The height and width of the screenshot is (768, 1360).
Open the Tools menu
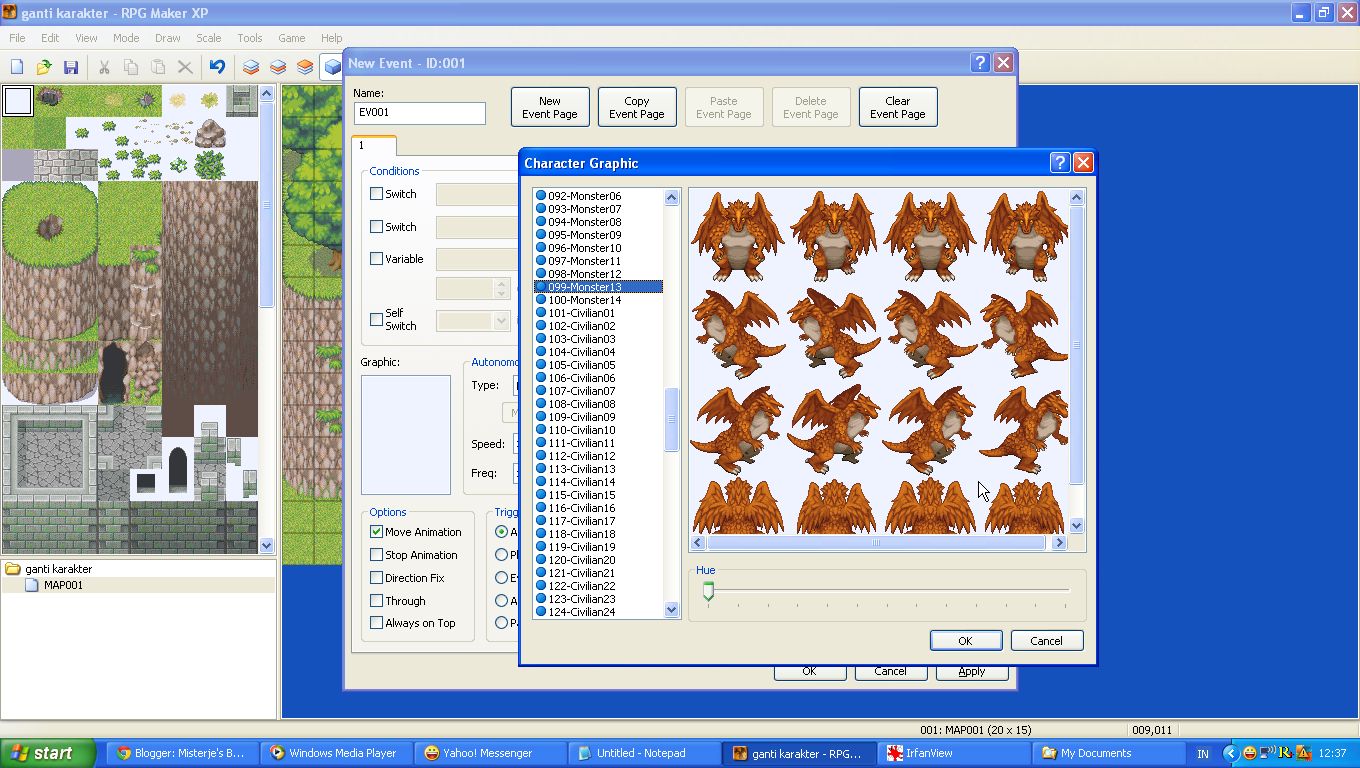(250, 38)
